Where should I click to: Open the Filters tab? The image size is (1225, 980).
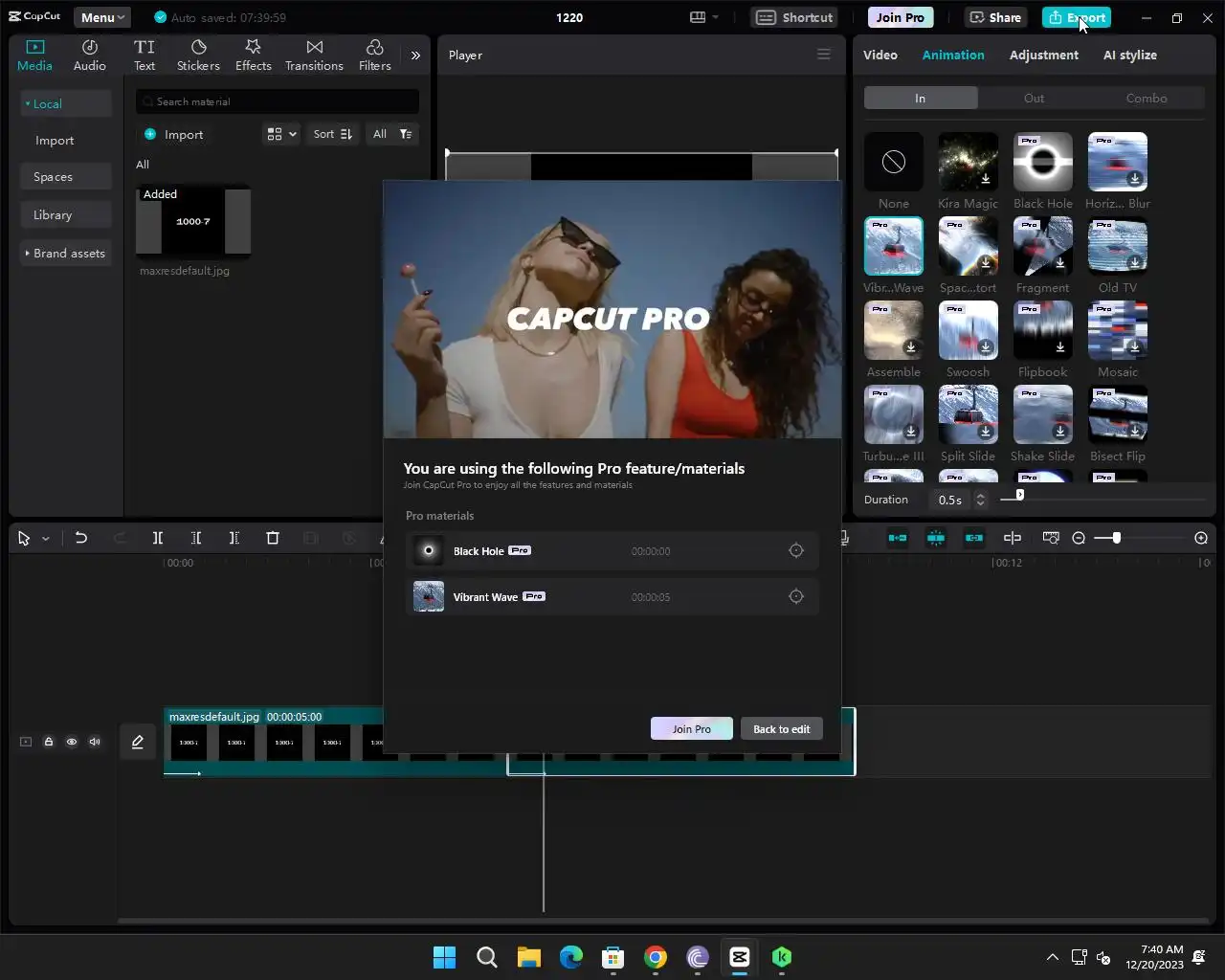tap(375, 56)
